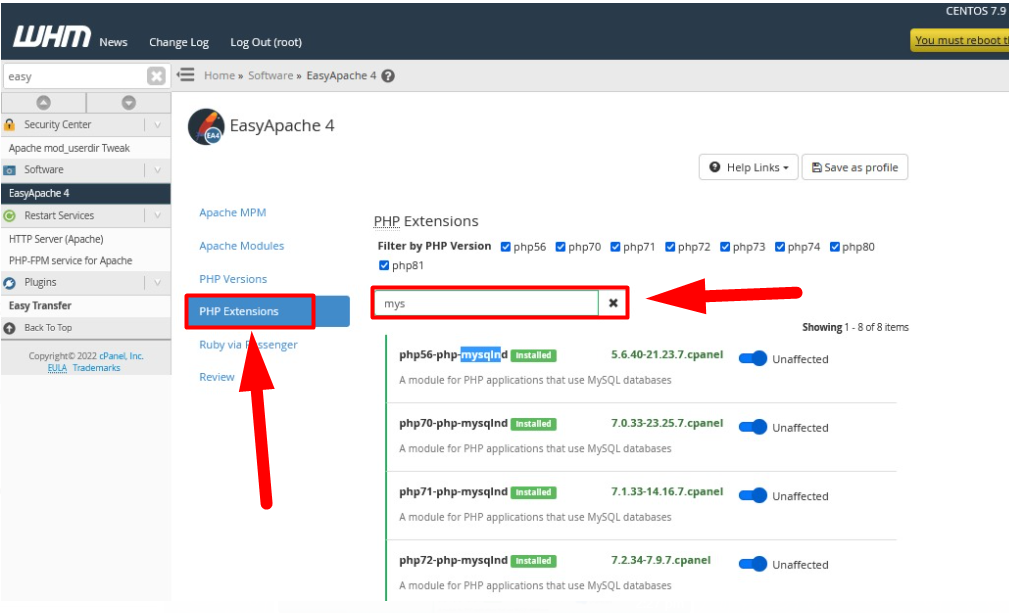Screen dimensions: 1009x613
Task: Collapse the Software section chevron
Action: (158, 170)
